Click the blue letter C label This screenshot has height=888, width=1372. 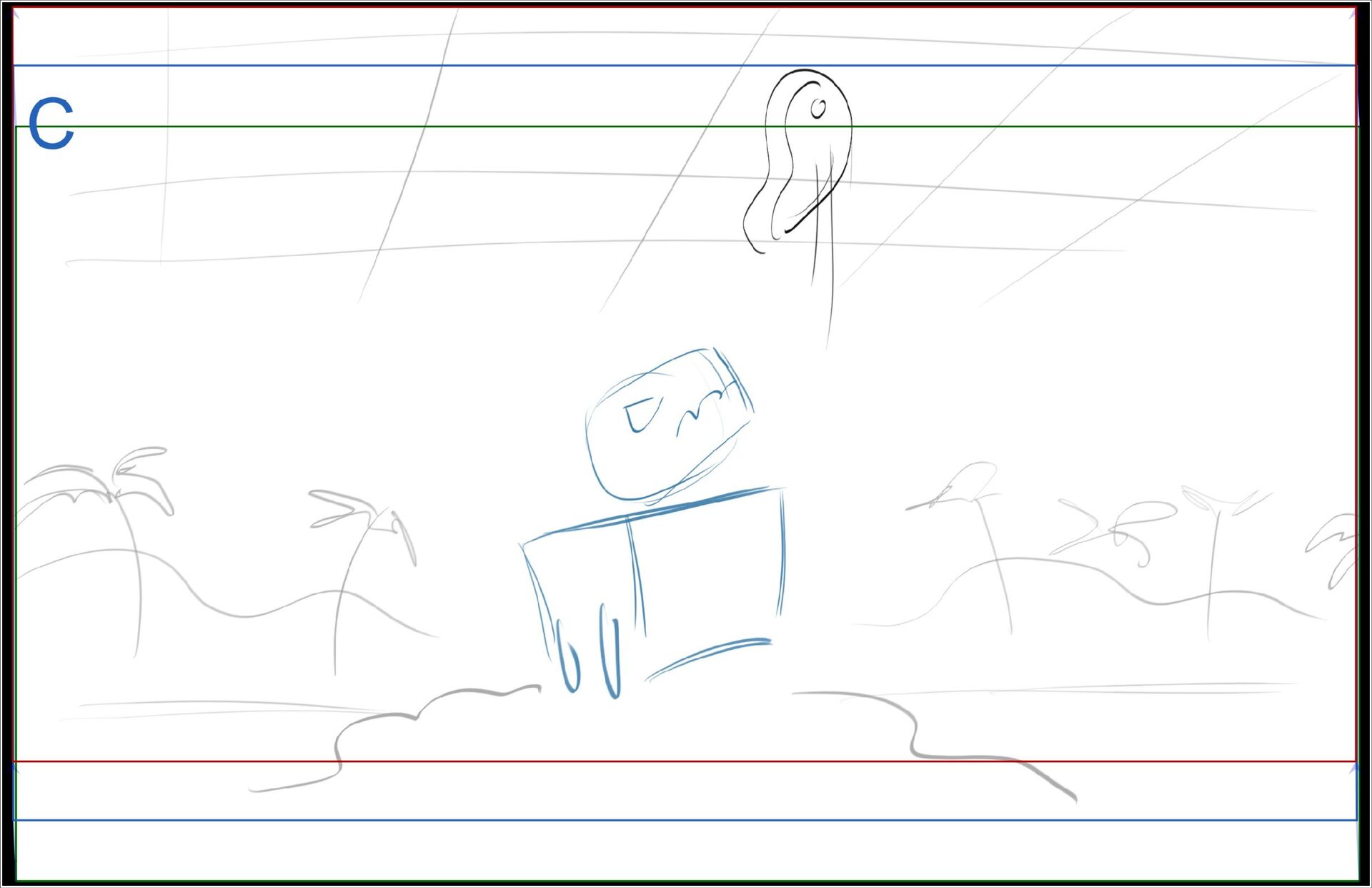[51, 124]
